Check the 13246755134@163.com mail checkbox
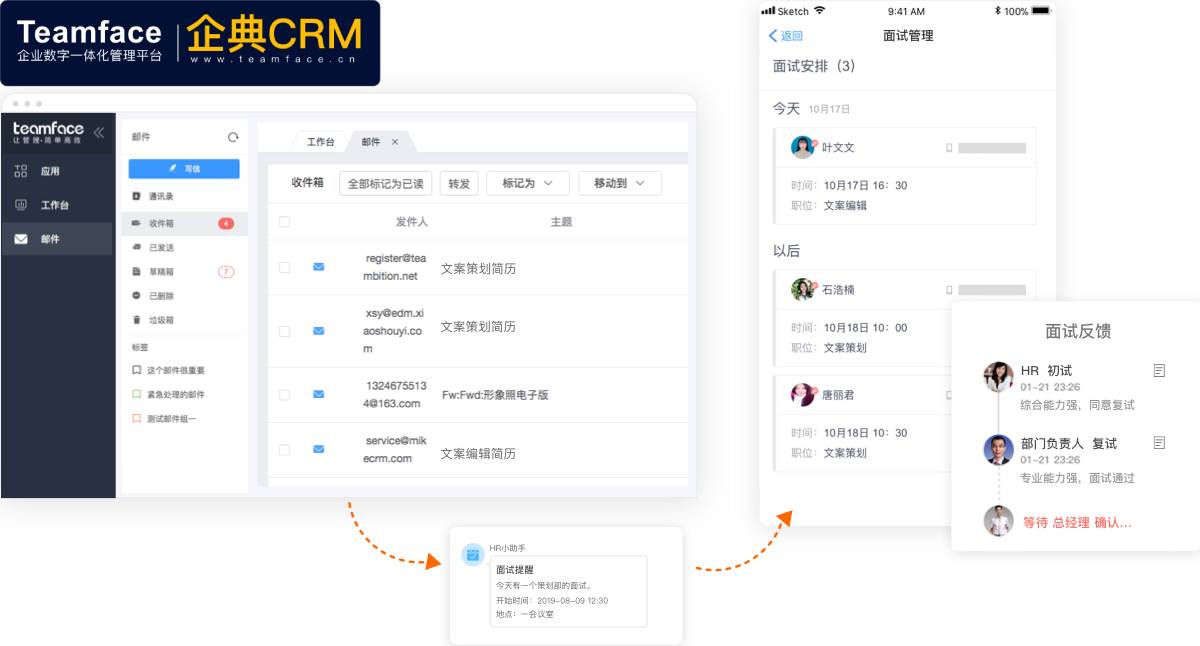 [x=284, y=395]
